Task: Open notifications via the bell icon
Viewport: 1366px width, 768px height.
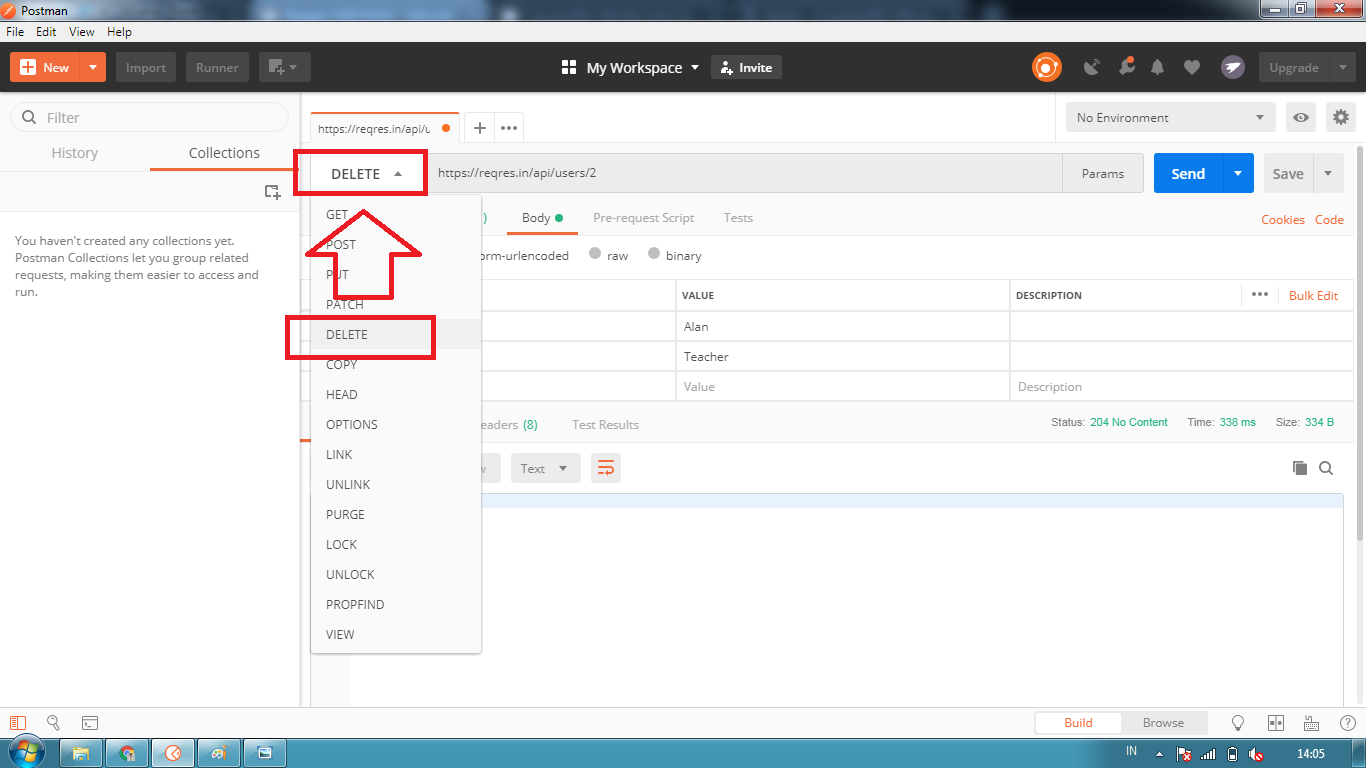Action: pyautogui.click(x=1158, y=67)
